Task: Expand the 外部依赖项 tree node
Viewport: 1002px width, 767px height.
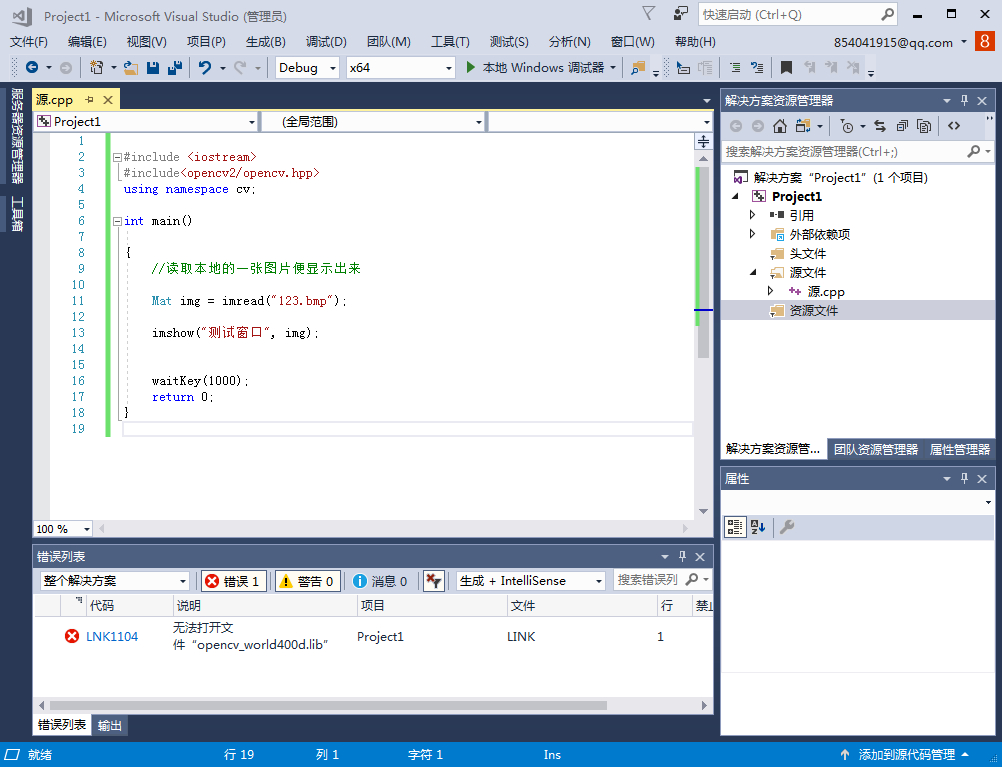Action: pos(753,234)
